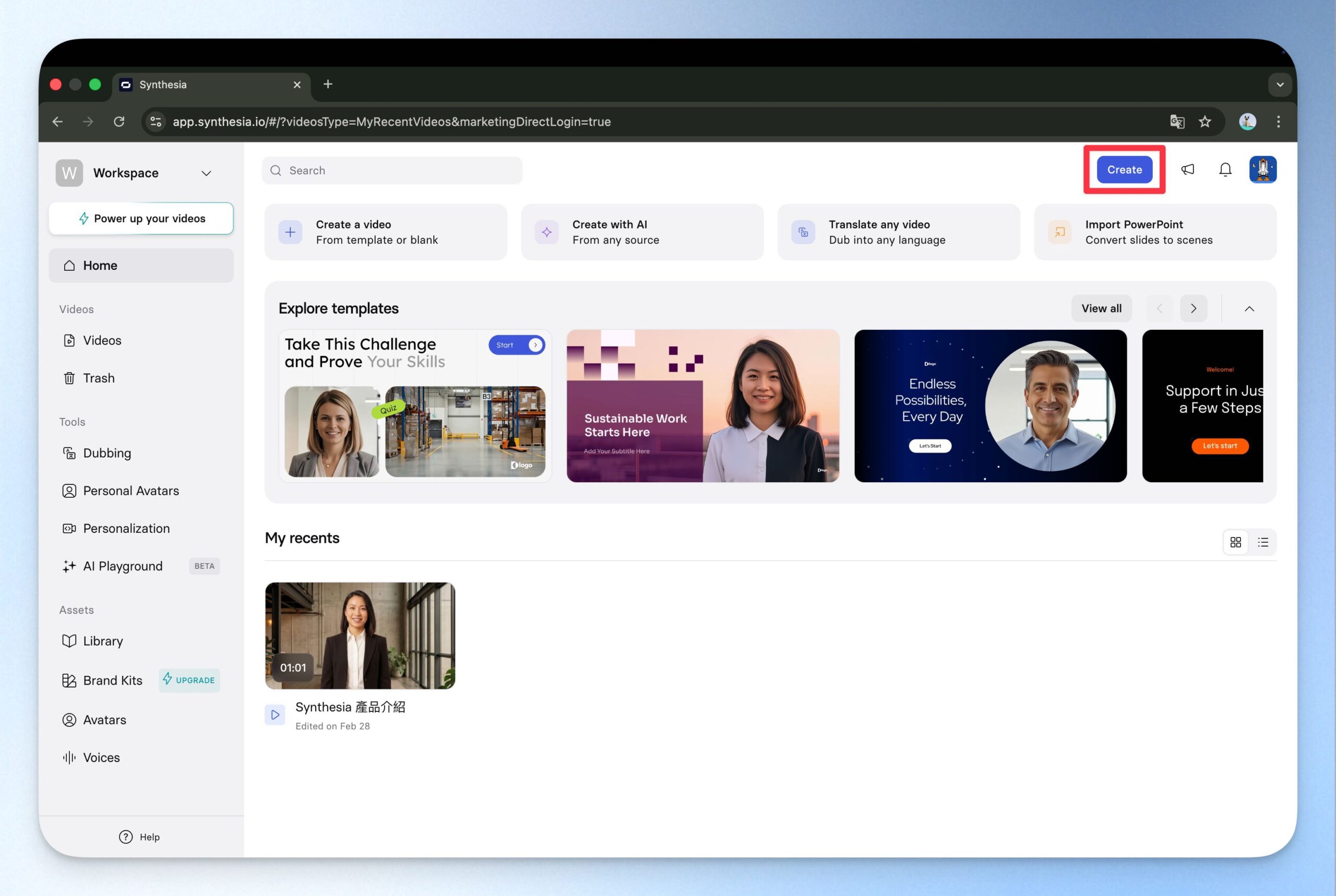This screenshot has height=896, width=1336.
Task: Click the Create with AI card
Action: 642,232
